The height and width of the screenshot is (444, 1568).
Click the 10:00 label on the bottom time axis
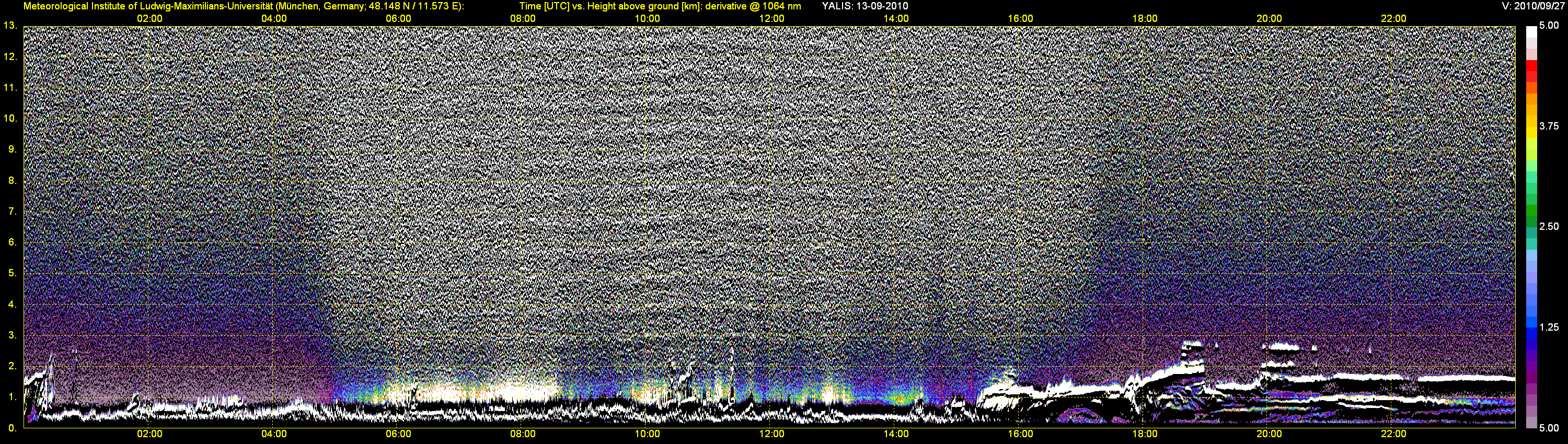tap(647, 434)
